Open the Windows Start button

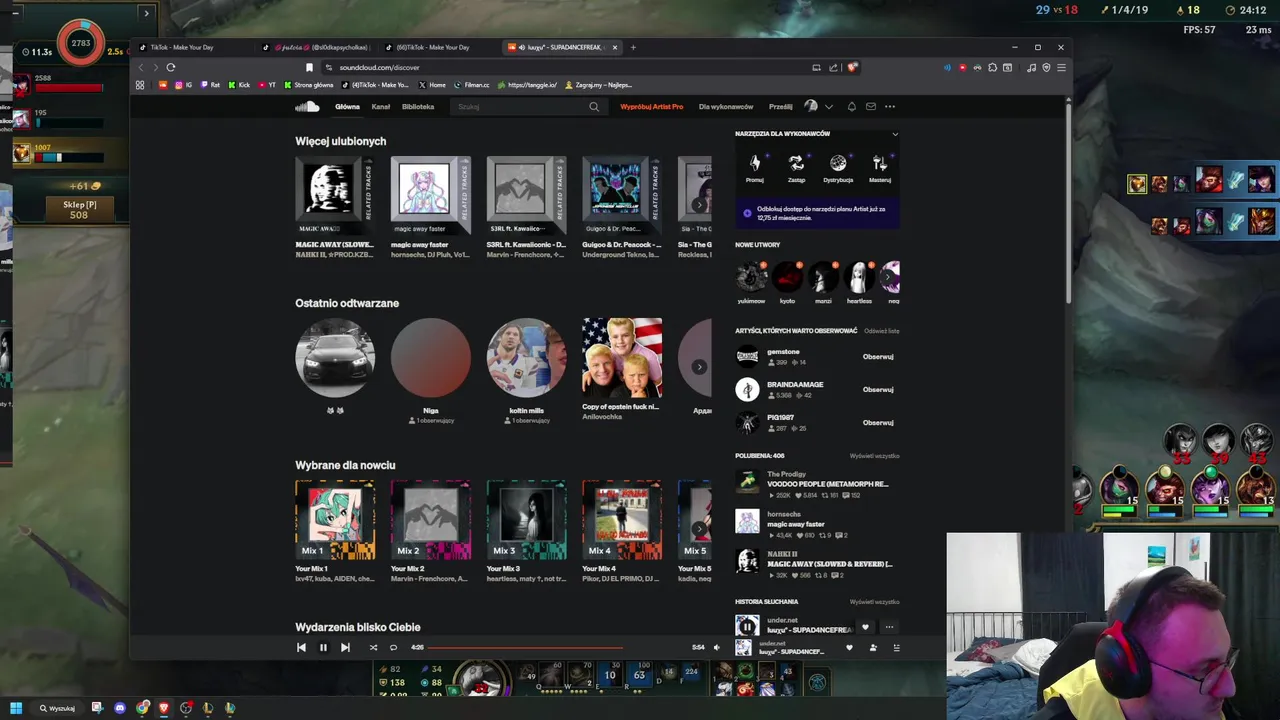coord(16,708)
